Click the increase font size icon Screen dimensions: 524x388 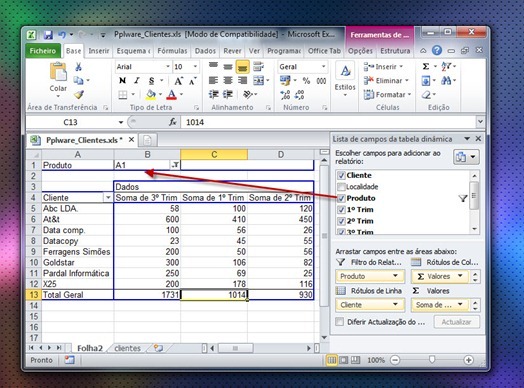(178, 81)
